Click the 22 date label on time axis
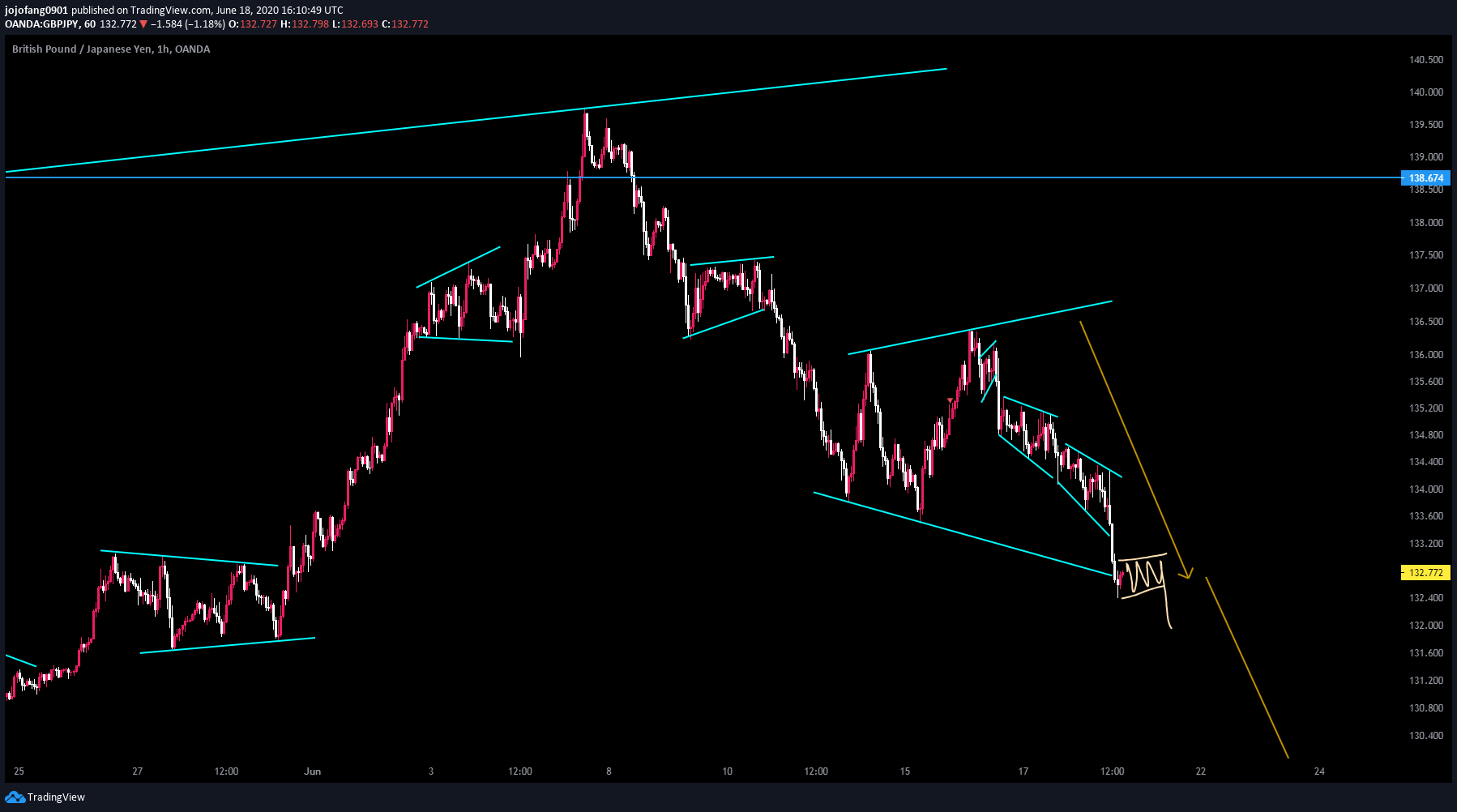1457x812 pixels. click(x=1201, y=771)
